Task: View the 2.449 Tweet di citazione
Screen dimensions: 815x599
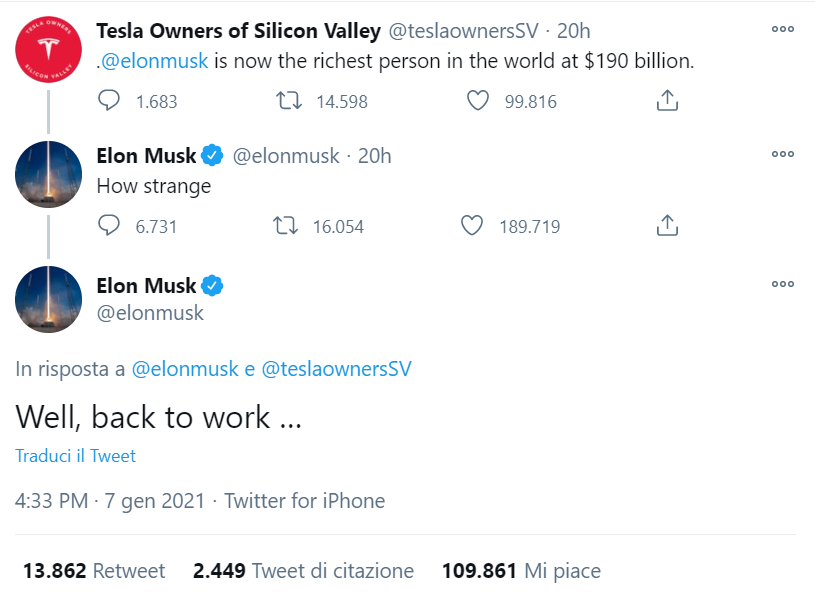Action: [x=303, y=571]
